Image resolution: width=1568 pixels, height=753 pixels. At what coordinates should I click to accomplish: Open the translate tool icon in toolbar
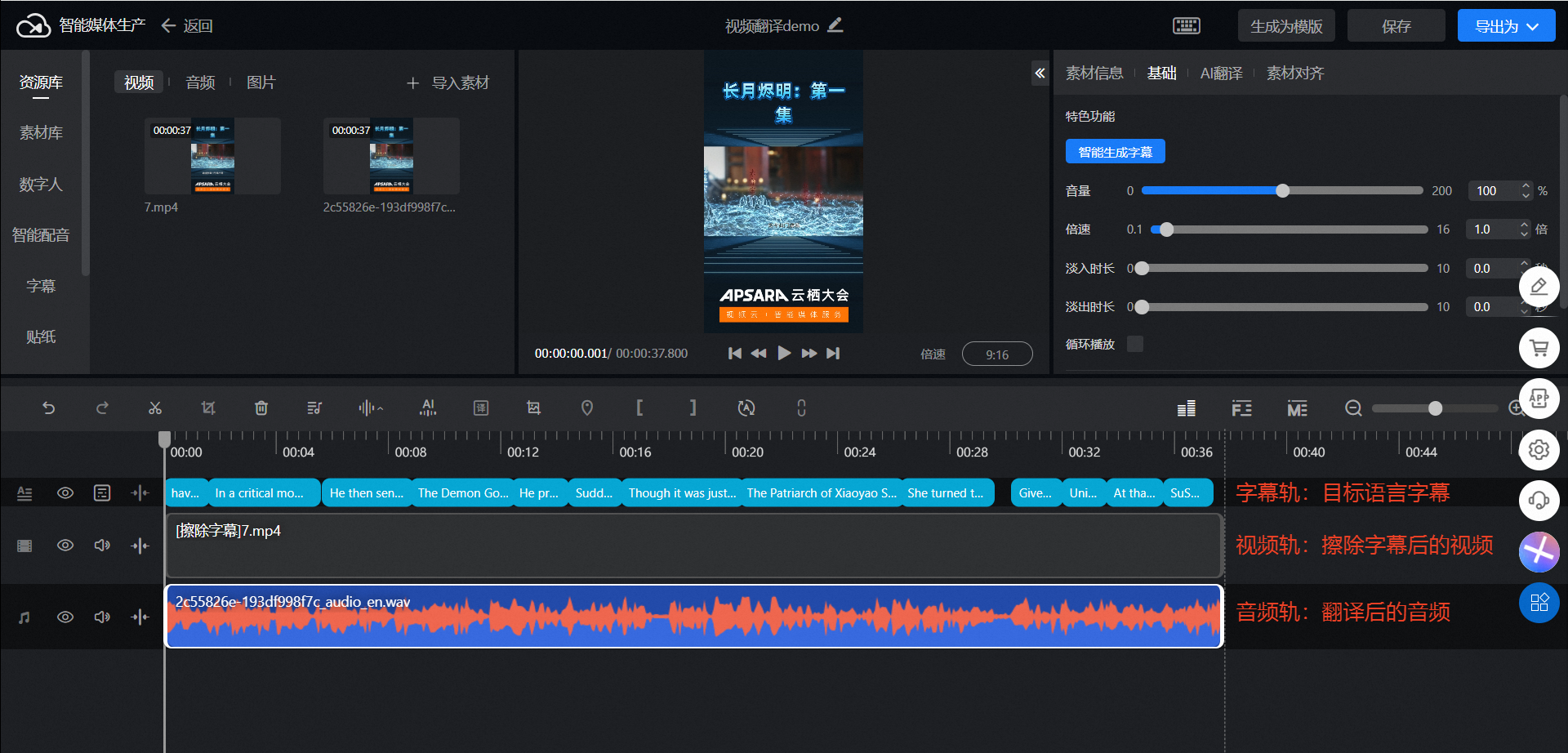pyautogui.click(x=481, y=408)
